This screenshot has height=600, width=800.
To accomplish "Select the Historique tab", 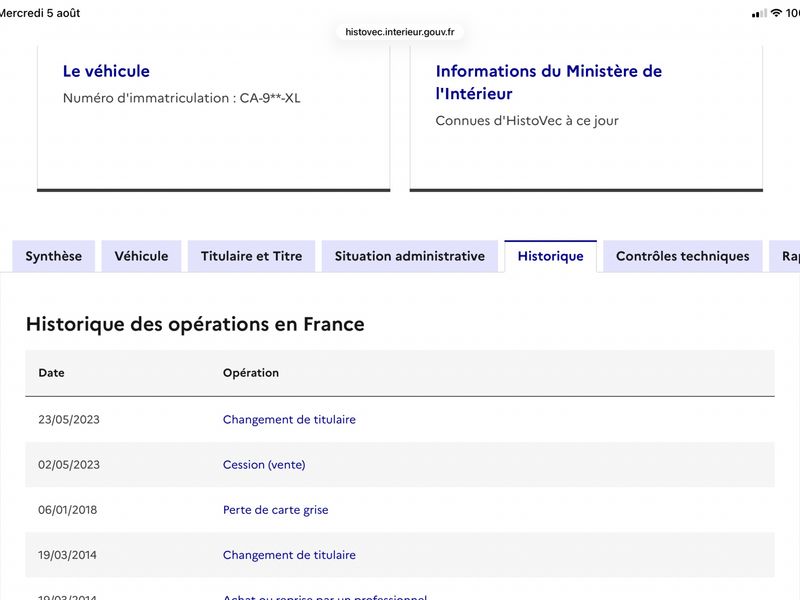I will (x=551, y=256).
